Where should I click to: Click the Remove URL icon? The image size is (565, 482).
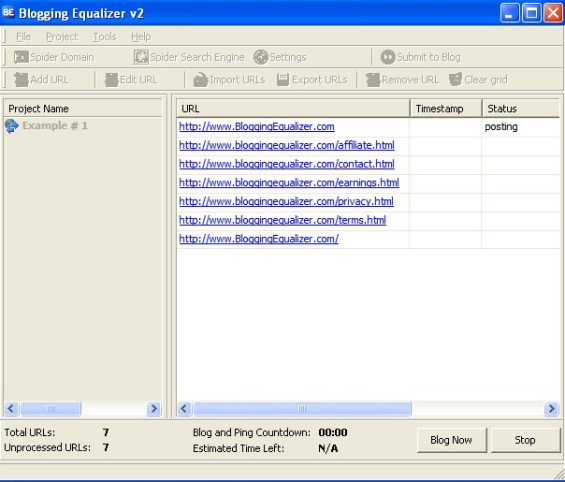(373, 80)
